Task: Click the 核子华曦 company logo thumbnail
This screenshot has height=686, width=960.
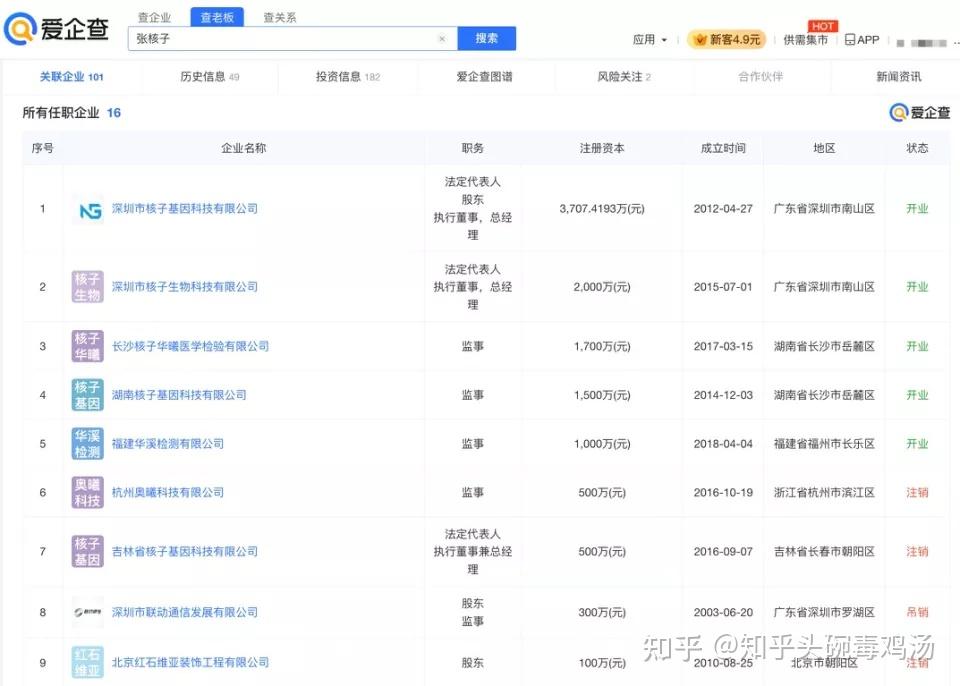Action: 87,346
